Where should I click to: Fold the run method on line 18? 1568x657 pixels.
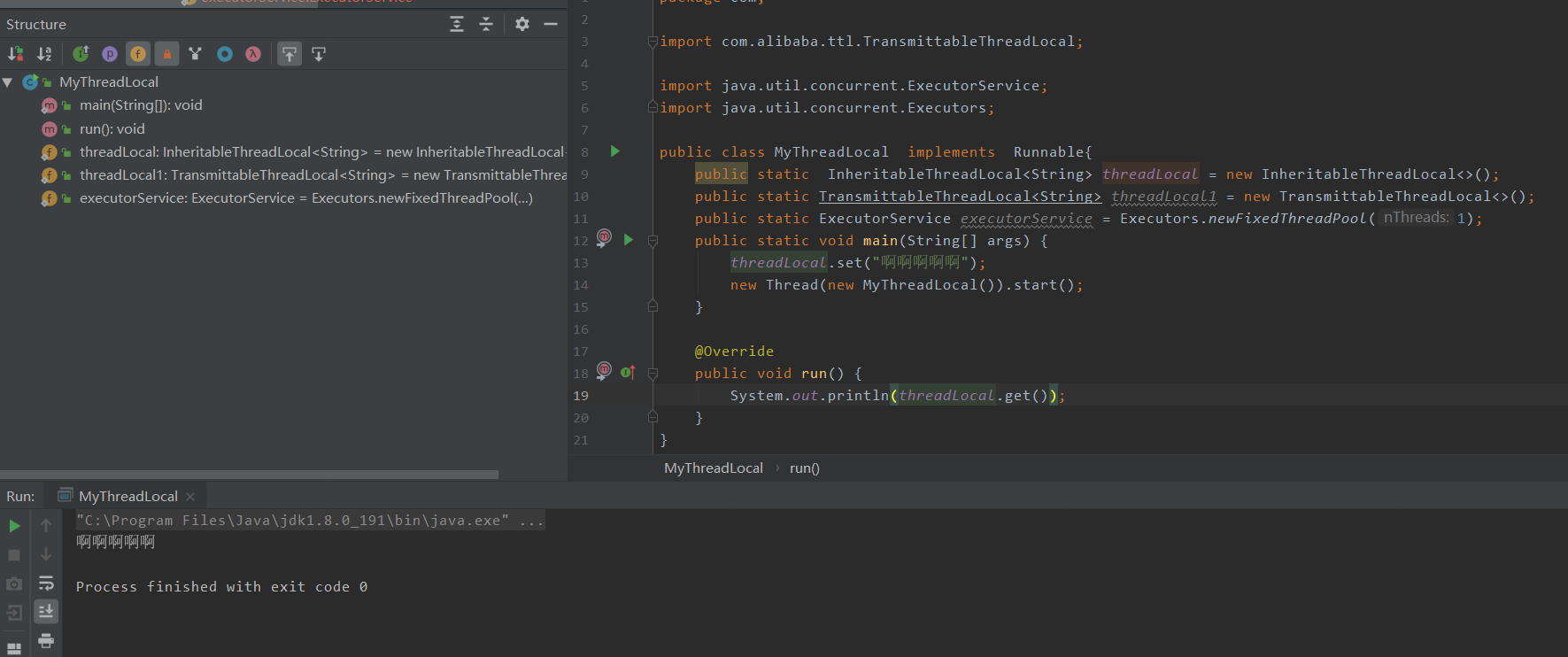653,374
